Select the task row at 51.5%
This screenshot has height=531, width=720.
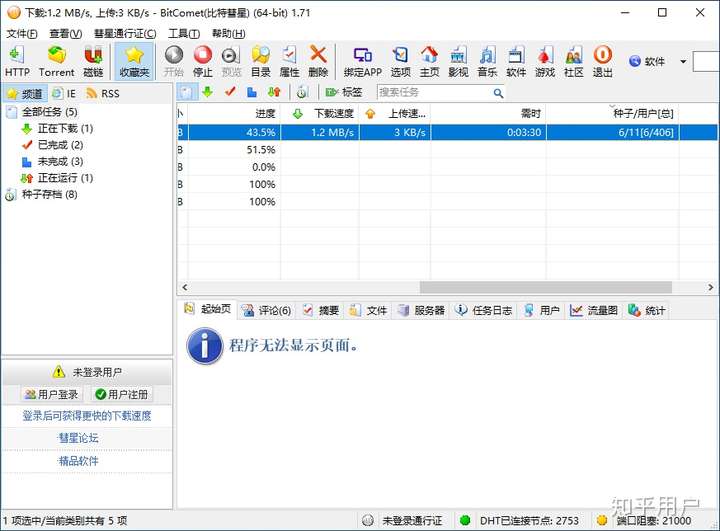pos(448,150)
